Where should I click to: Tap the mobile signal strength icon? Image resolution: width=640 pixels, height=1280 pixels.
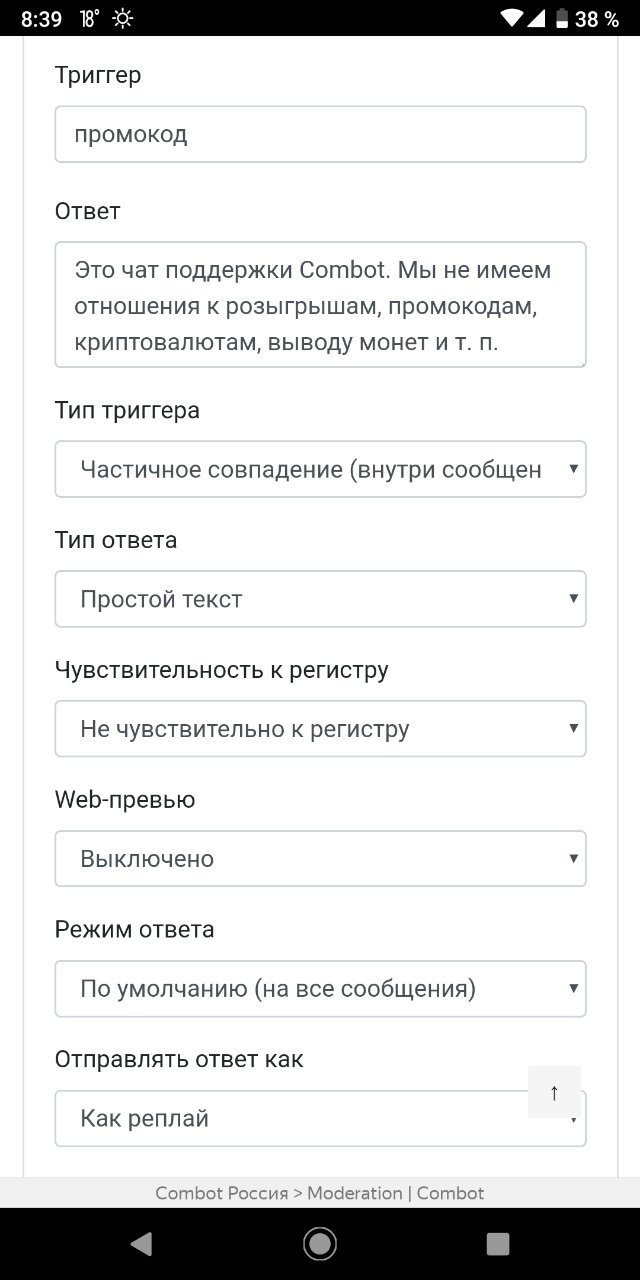coord(539,18)
